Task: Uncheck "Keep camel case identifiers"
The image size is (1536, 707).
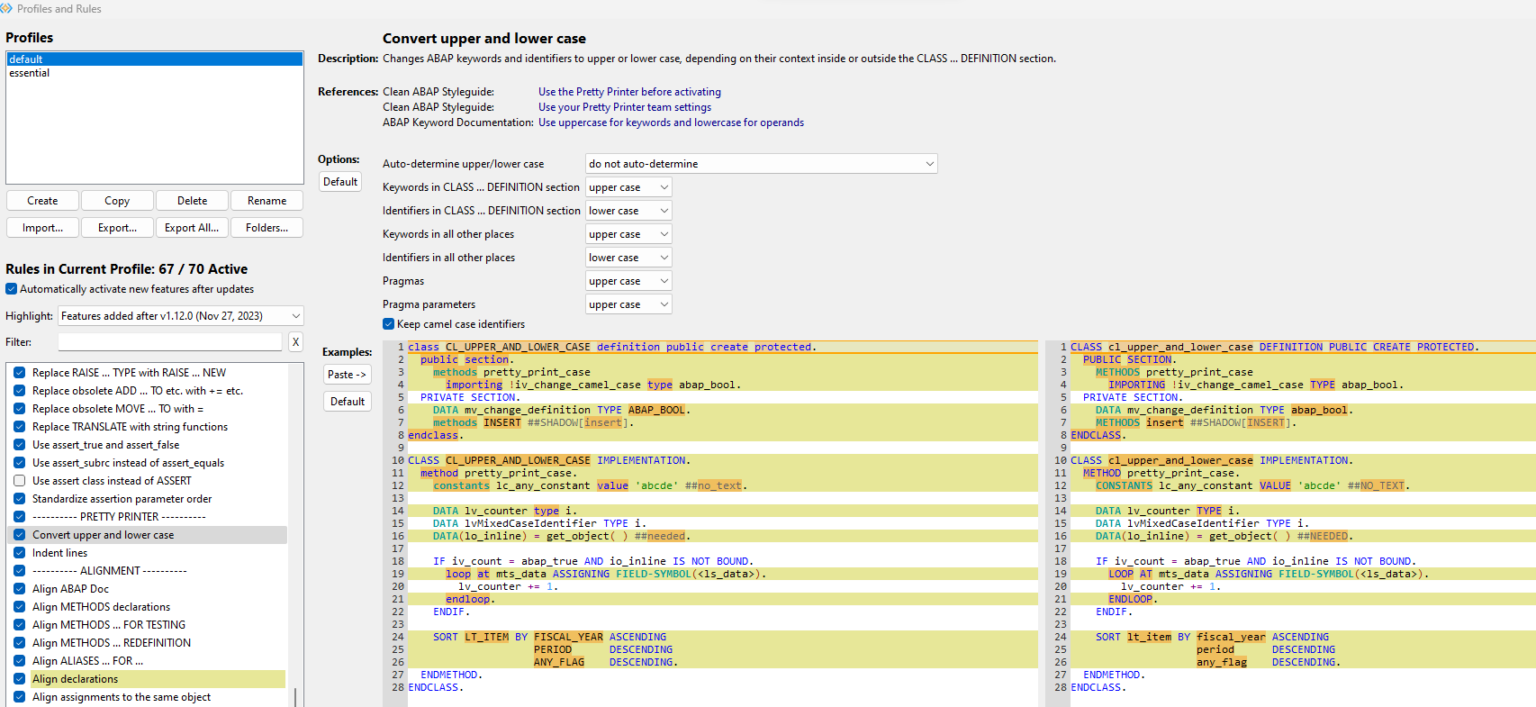Action: point(389,323)
